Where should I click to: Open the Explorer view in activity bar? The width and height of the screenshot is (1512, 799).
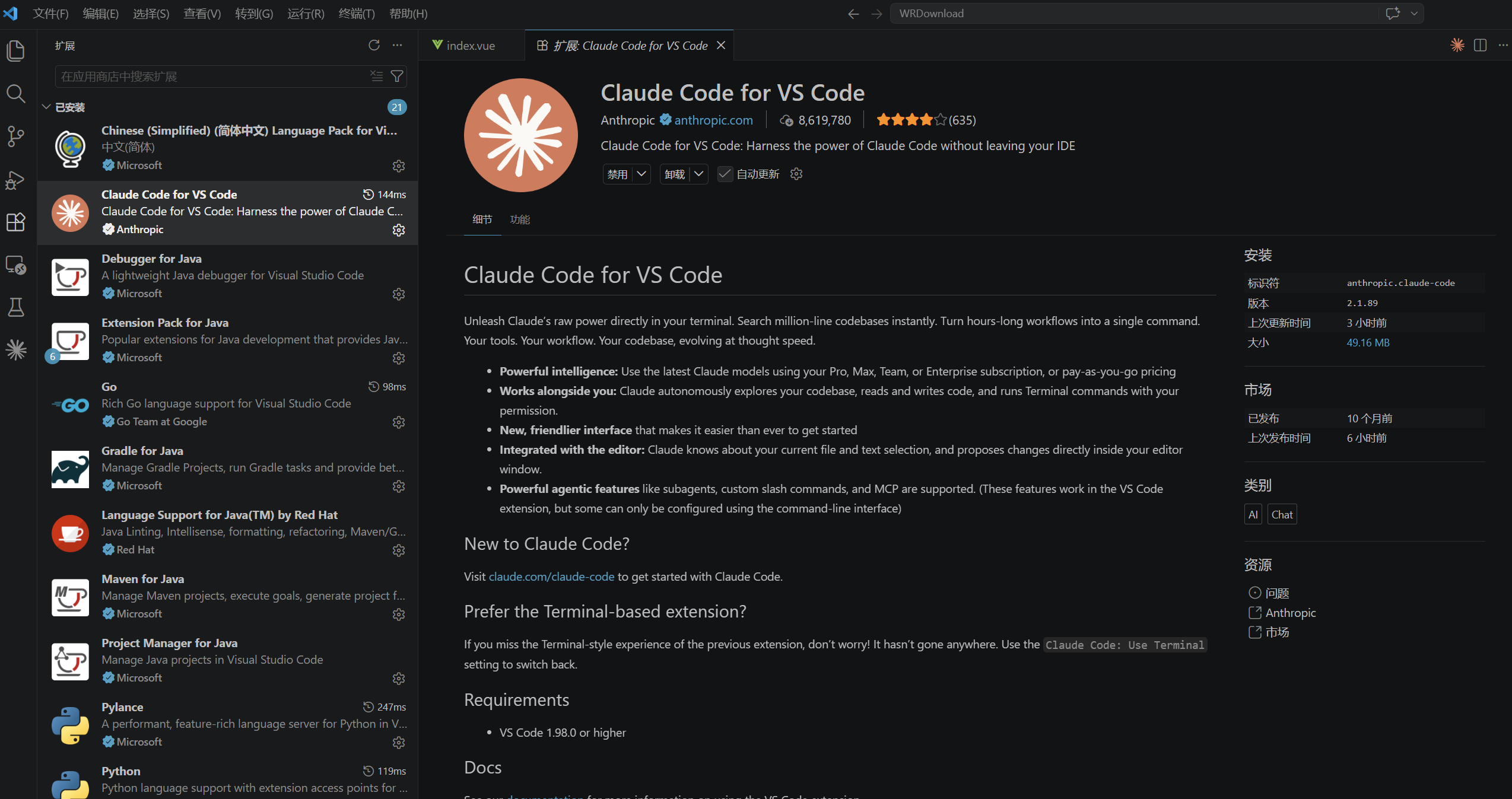point(16,50)
